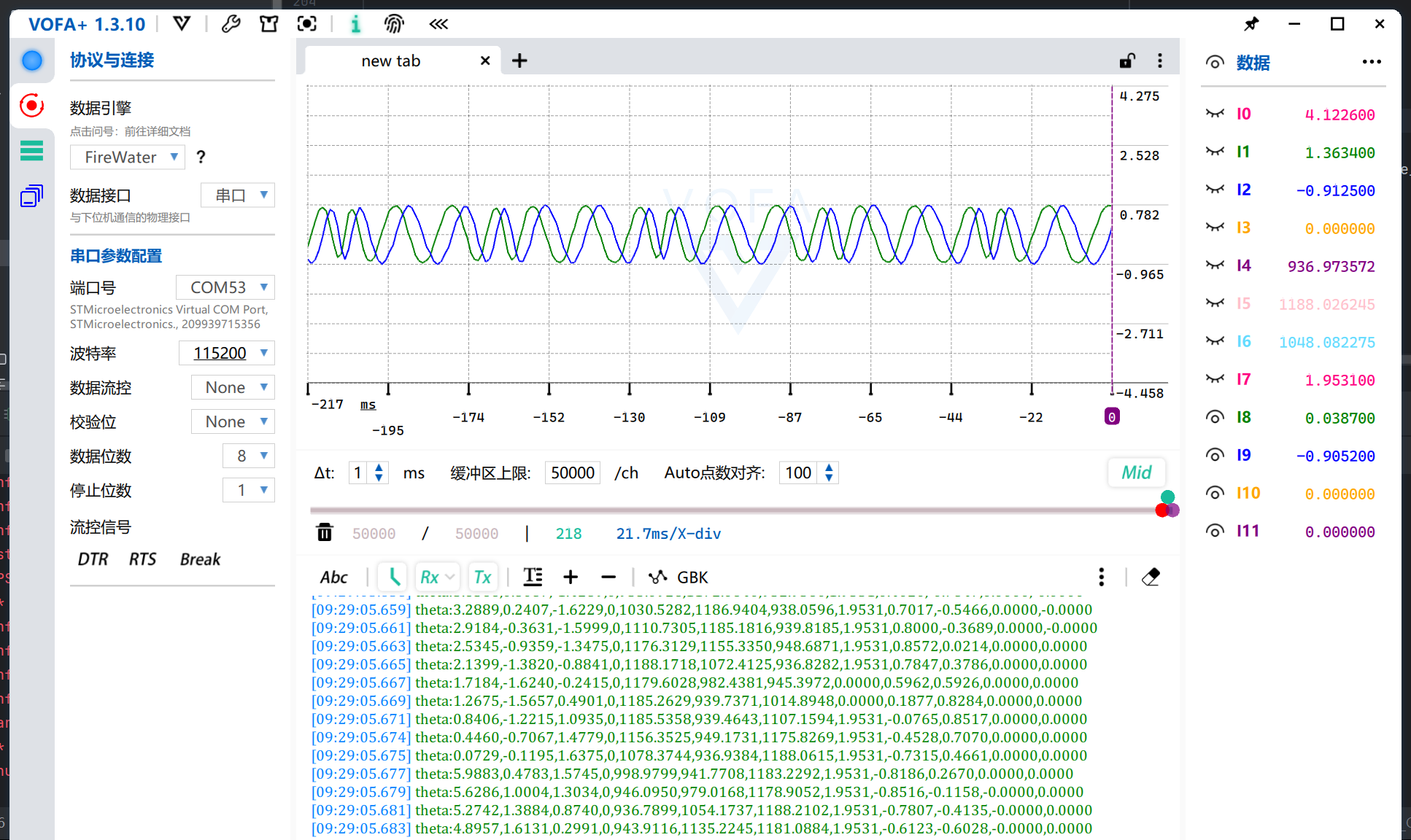This screenshot has height=840, width=1411.
Task: Open the 115200 baud rate dropdown
Action: pos(226,353)
